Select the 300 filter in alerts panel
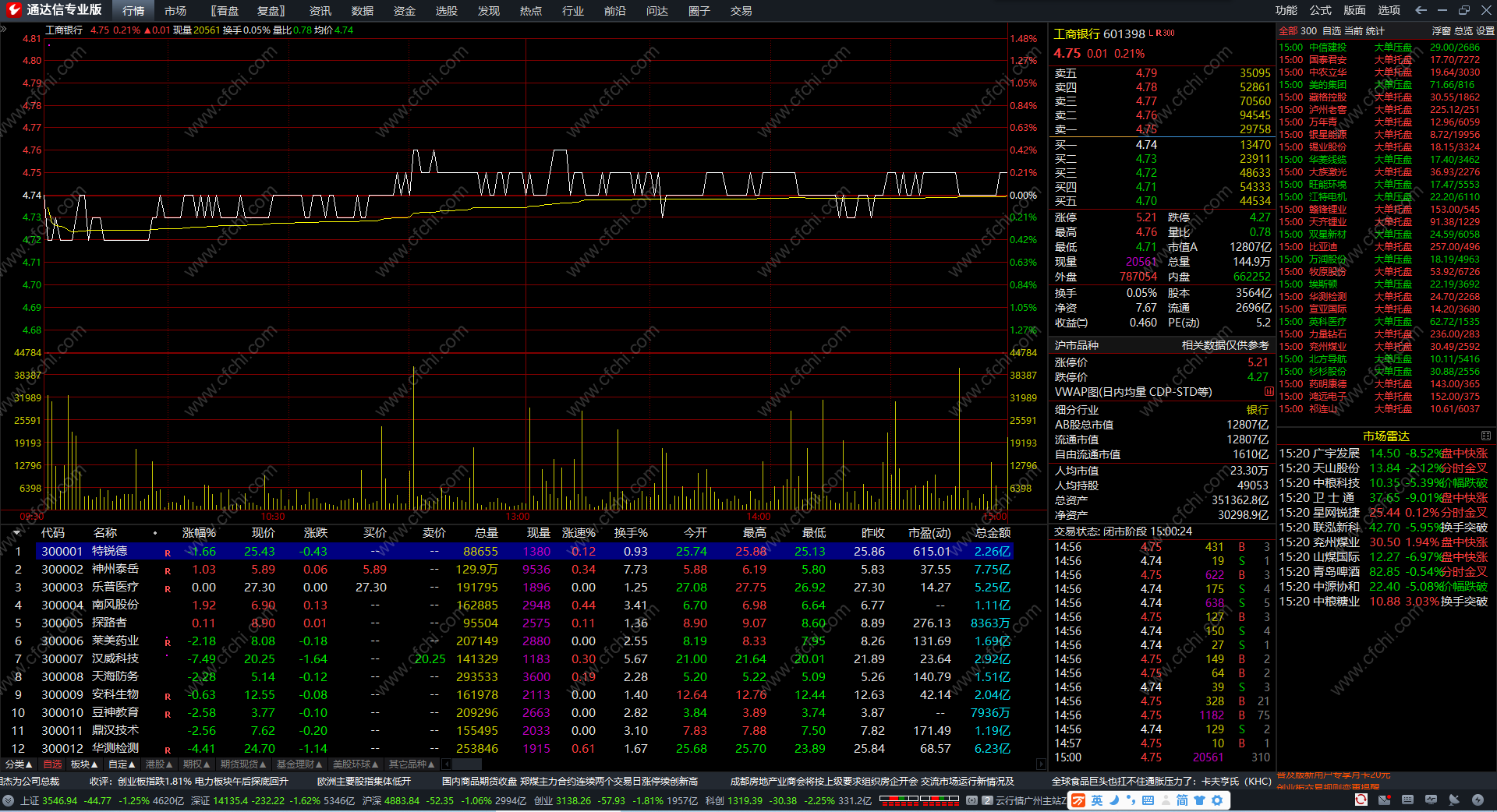 click(x=1309, y=31)
